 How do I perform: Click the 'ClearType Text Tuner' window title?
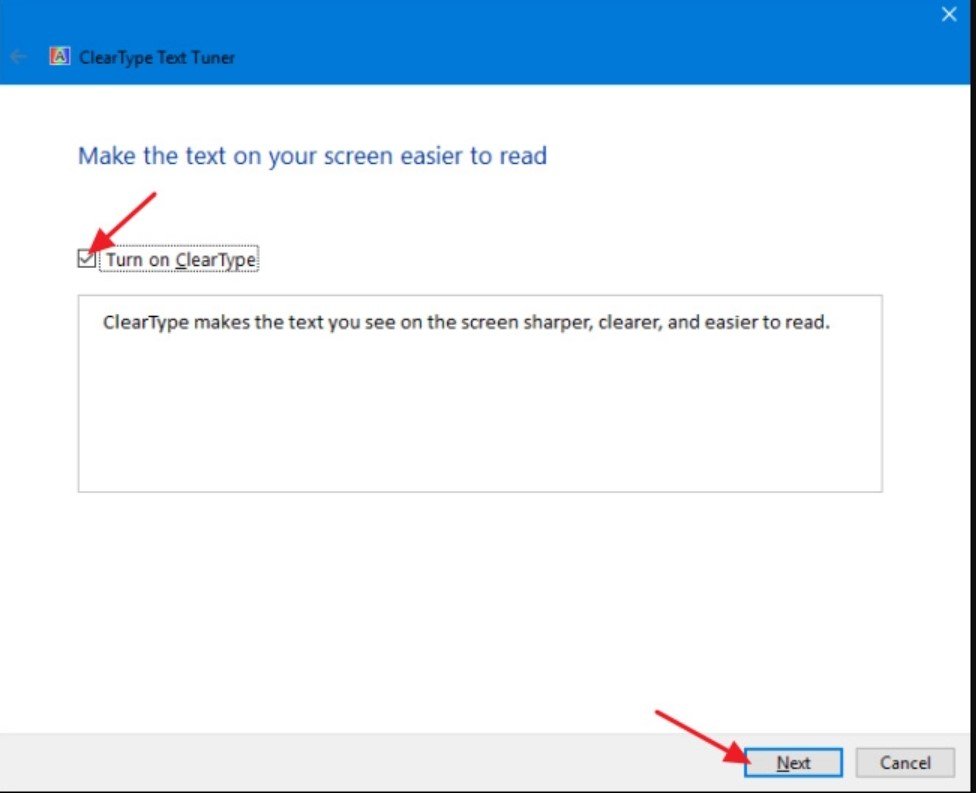click(157, 57)
